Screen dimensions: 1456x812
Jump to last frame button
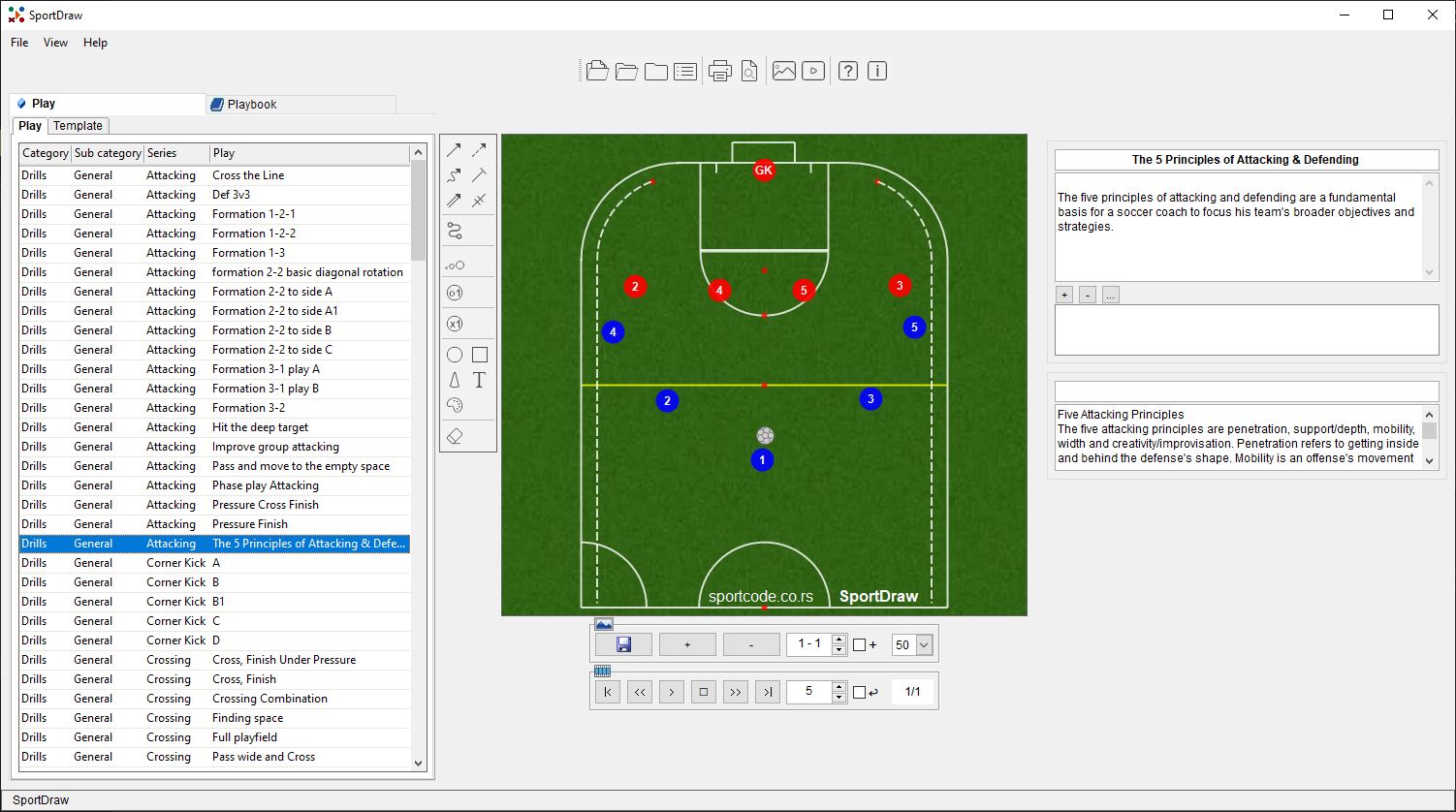coord(768,692)
